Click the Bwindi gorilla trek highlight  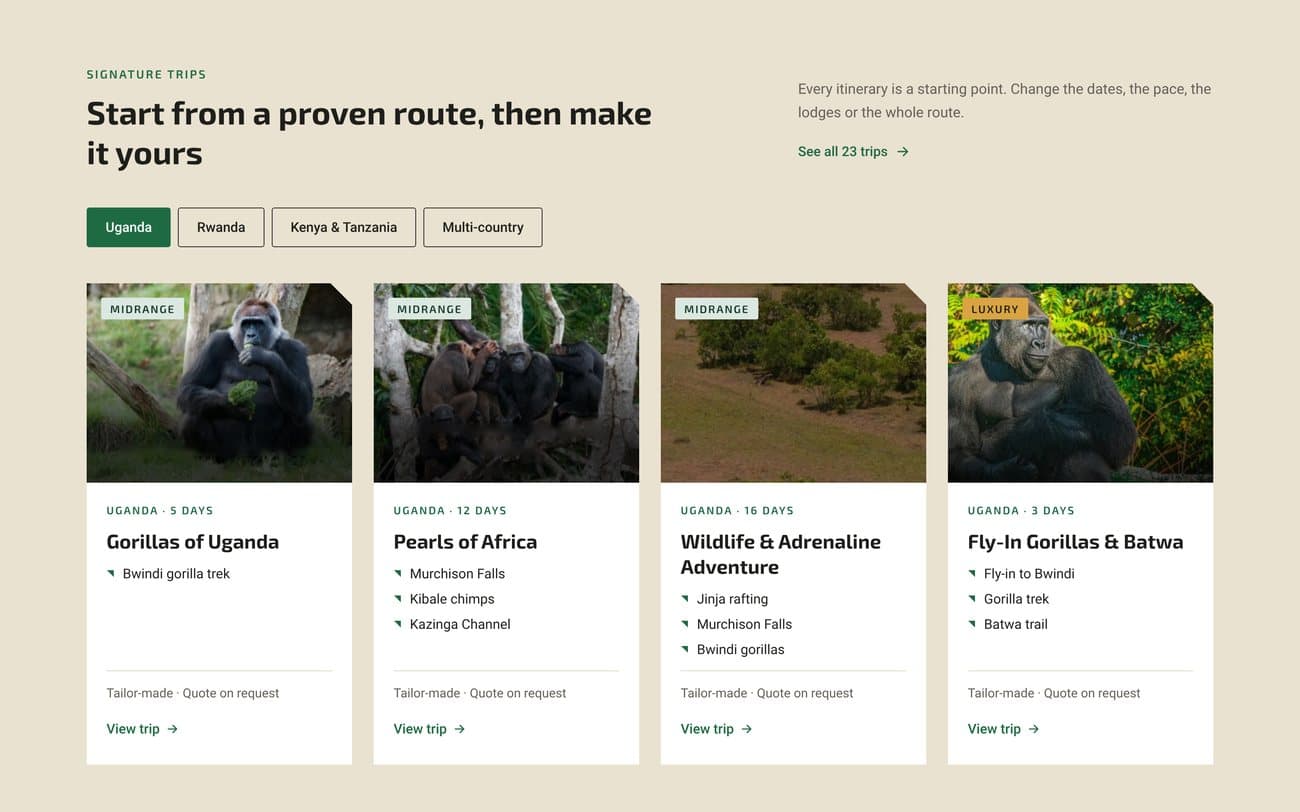(176, 574)
